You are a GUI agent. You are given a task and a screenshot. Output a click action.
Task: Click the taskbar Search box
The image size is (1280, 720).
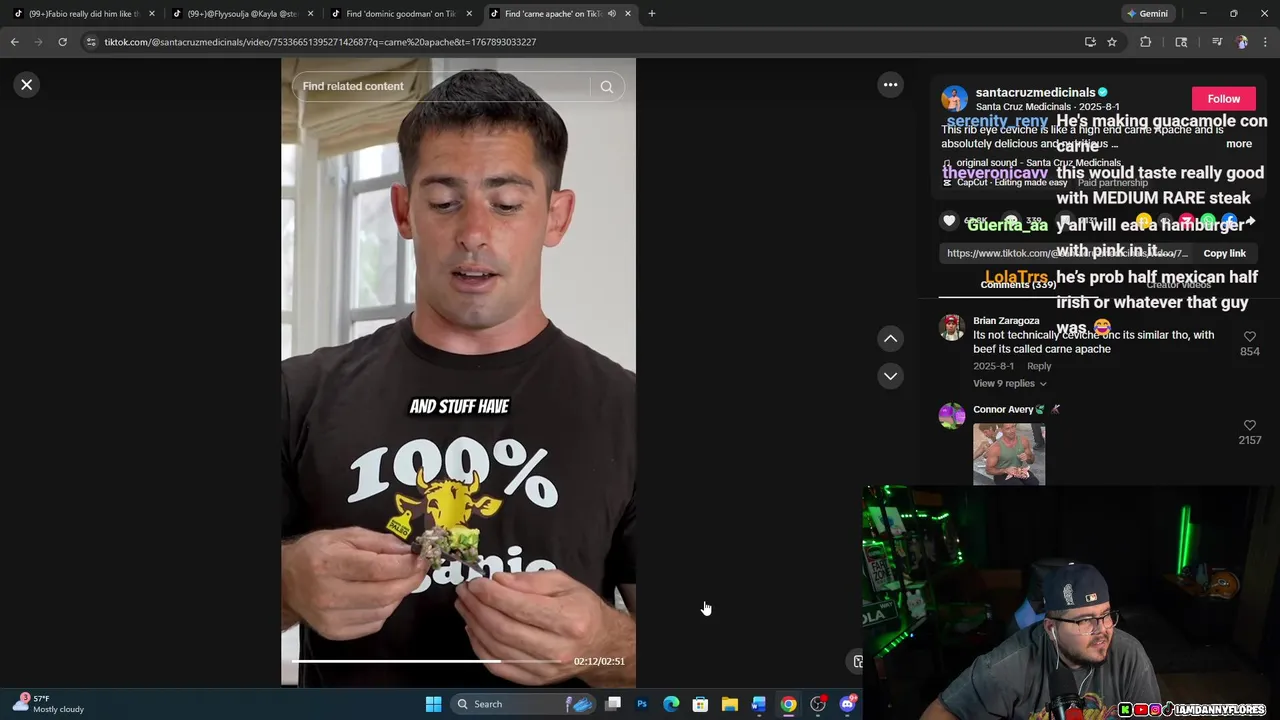pyautogui.click(x=524, y=704)
